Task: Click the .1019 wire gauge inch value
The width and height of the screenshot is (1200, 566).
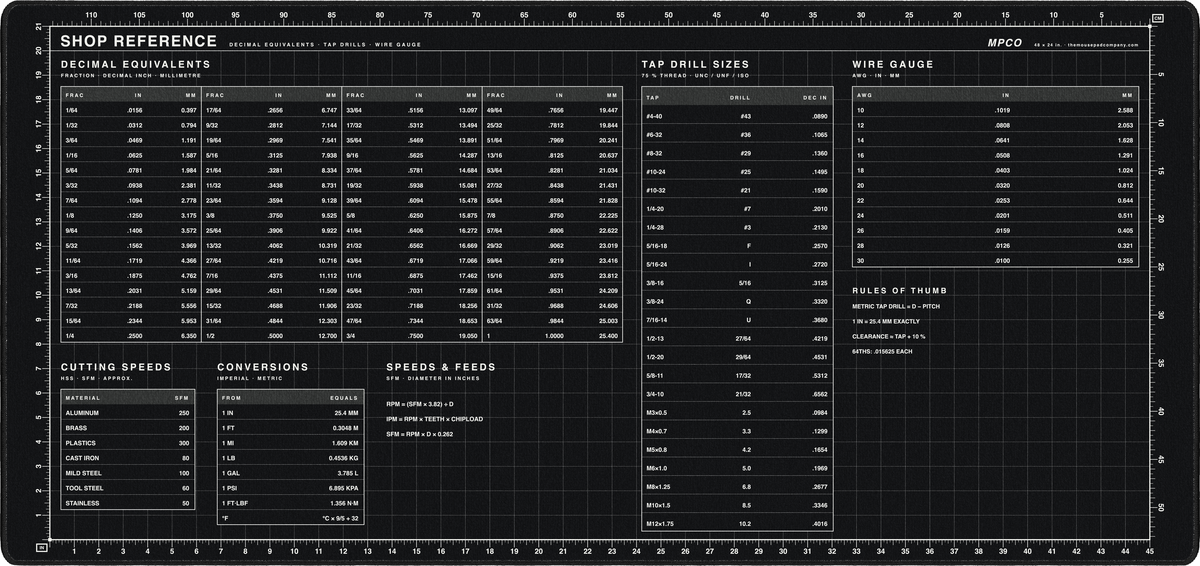Action: pyautogui.click(x=1001, y=109)
